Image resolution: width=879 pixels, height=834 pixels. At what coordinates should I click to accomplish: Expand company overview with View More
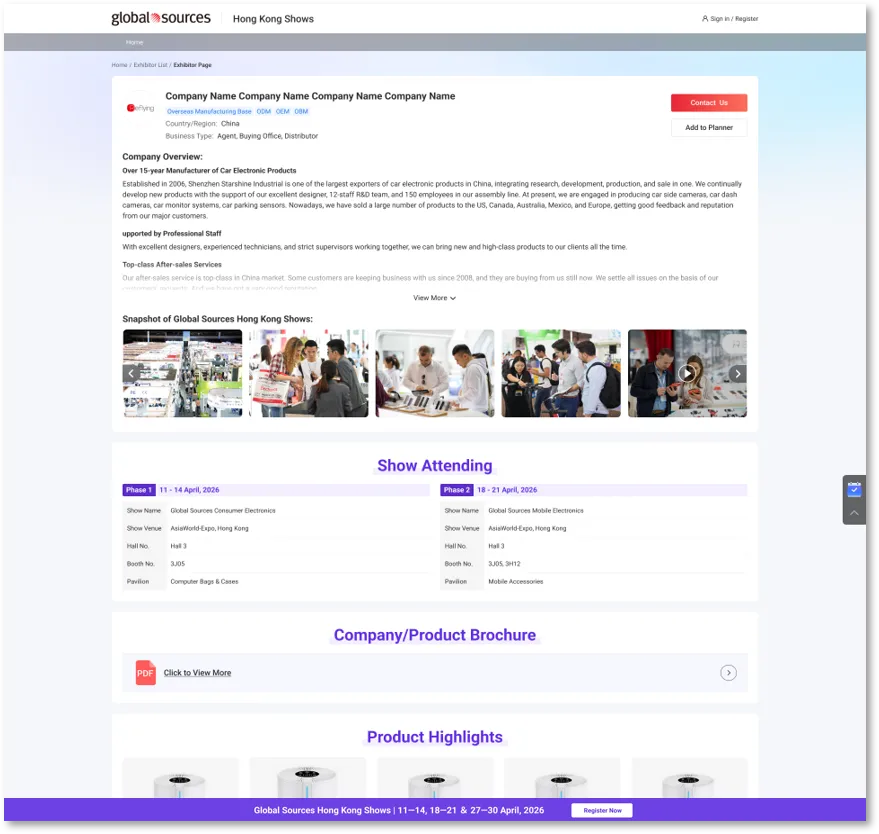tap(434, 298)
